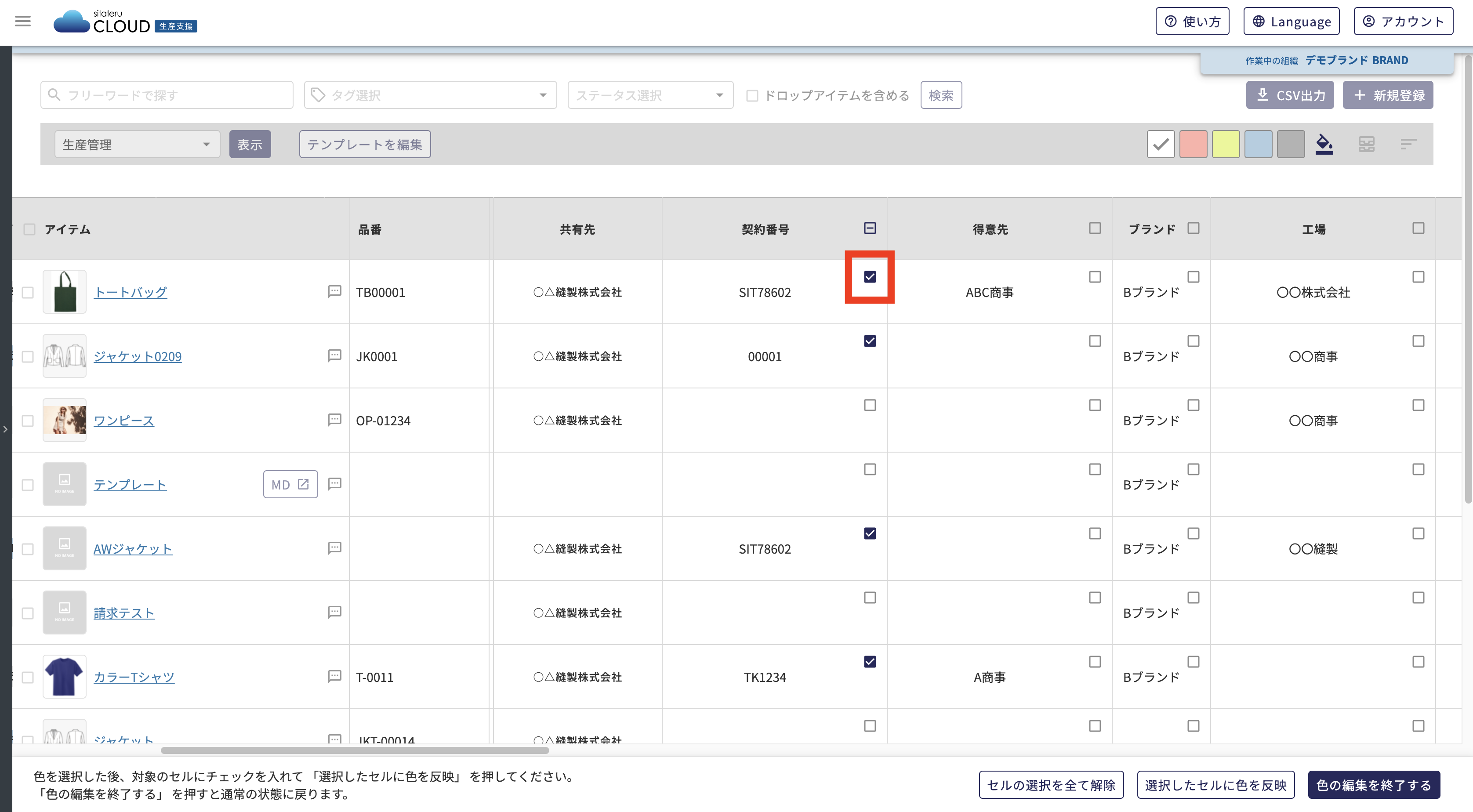1473x812 pixels.
Task: Open the hamburger menu icon
Action: click(23, 21)
